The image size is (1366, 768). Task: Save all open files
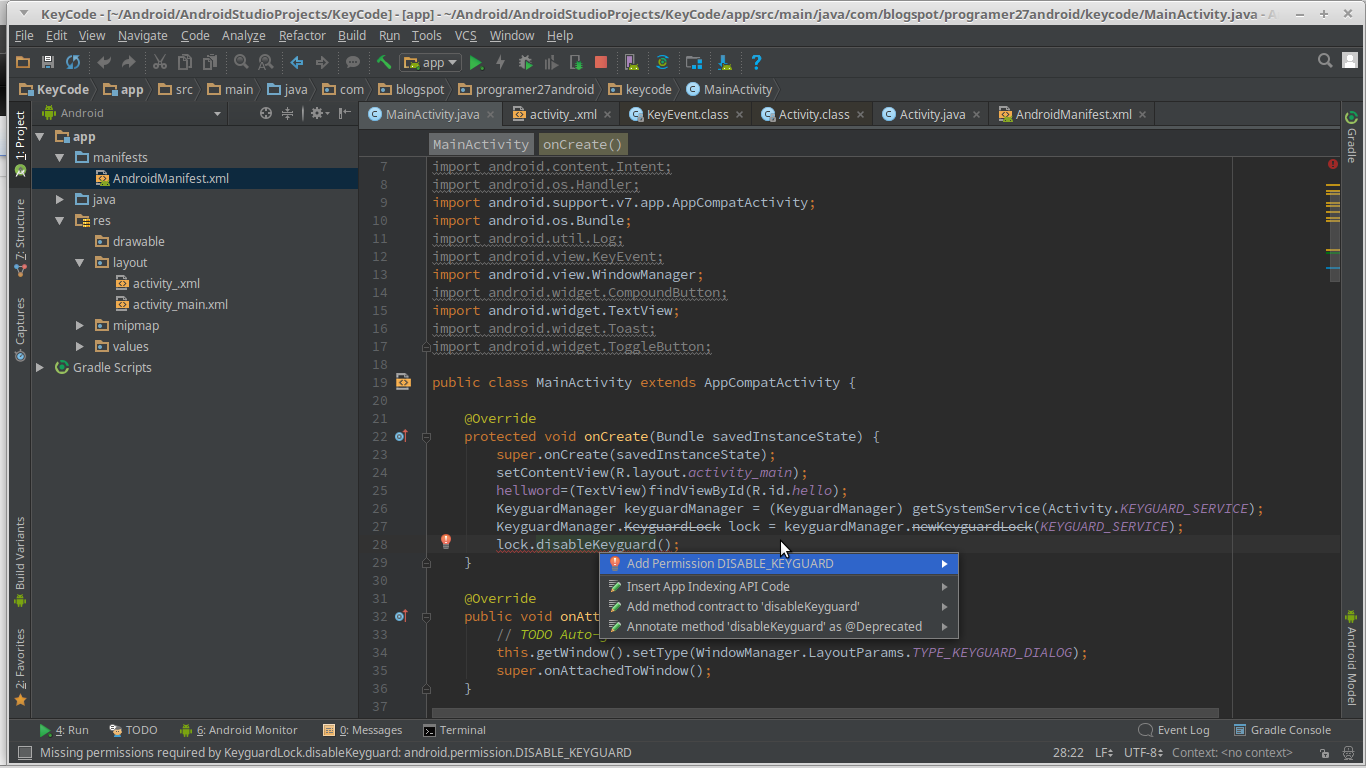coord(47,62)
